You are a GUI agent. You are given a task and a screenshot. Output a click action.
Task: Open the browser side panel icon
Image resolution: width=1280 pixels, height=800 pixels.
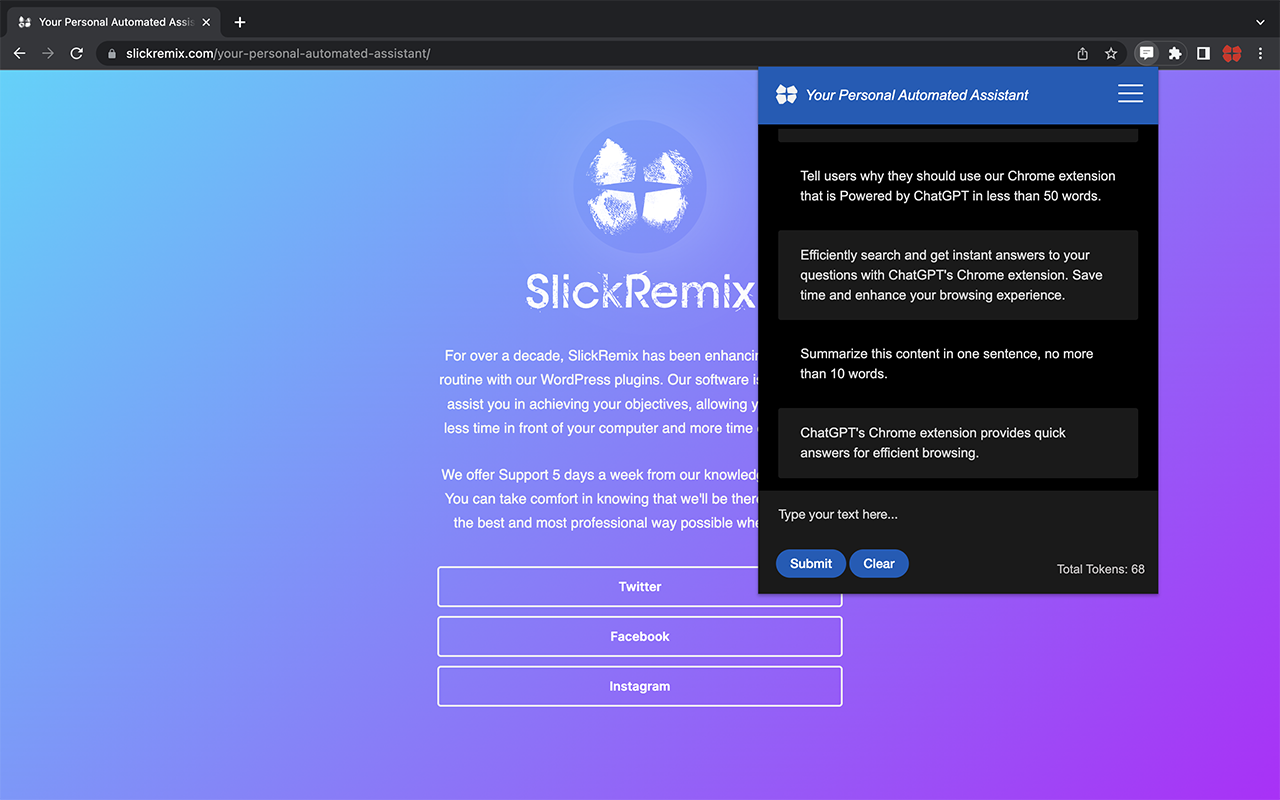coord(1203,54)
